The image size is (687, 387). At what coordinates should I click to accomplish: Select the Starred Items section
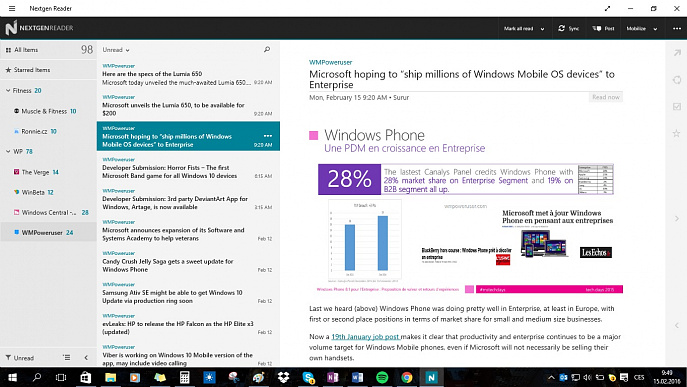[48, 70]
